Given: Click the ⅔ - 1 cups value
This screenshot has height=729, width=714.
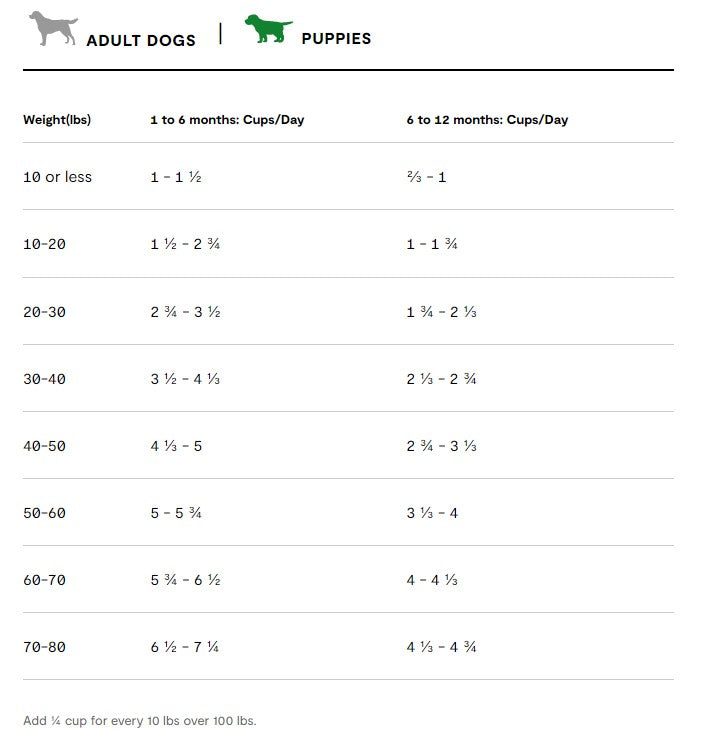Looking at the screenshot, I should pos(426,177).
